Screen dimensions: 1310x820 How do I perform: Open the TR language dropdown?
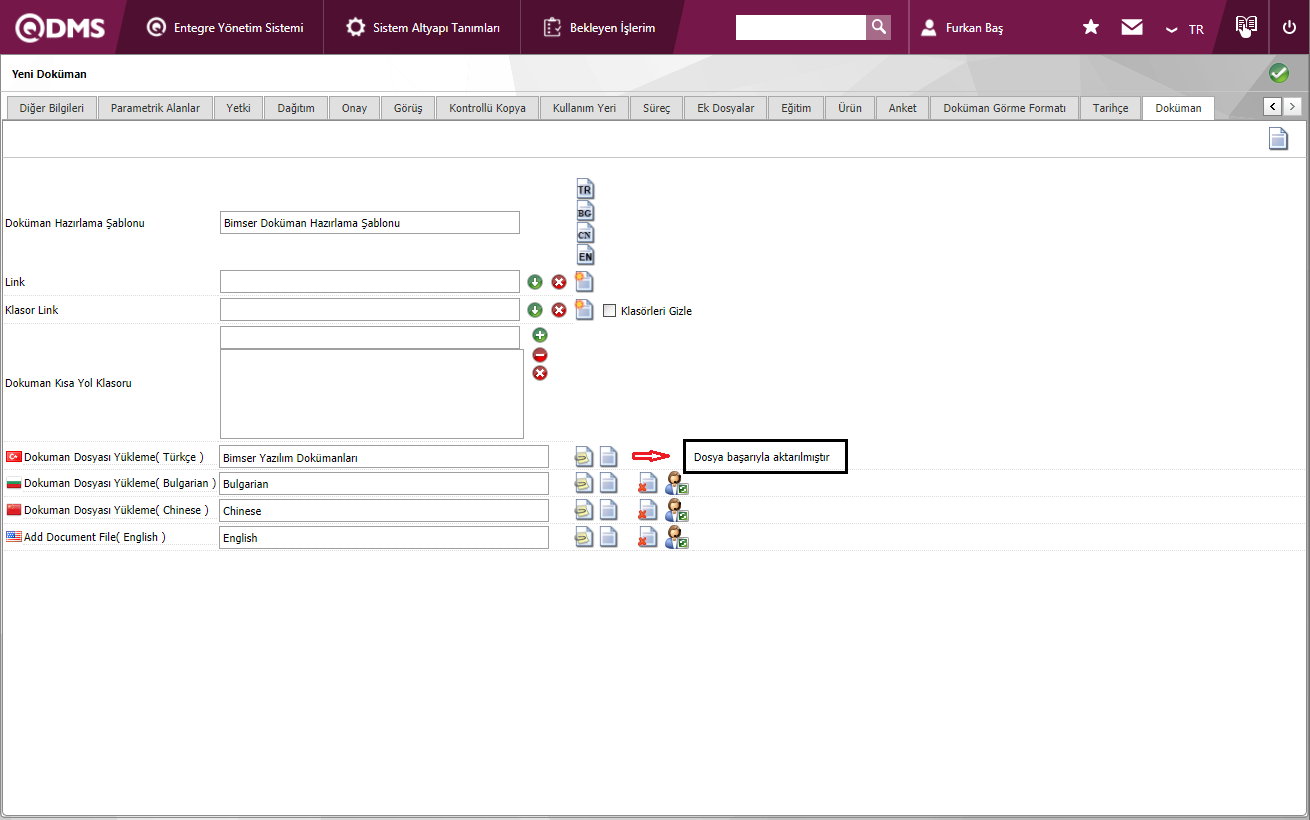[1185, 29]
